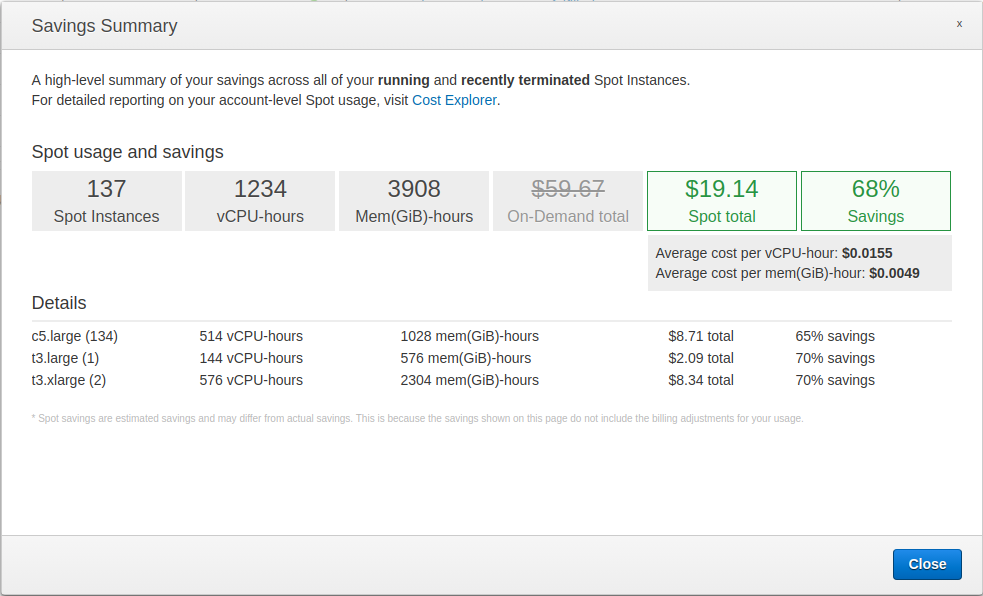This screenshot has height=596, width=983.
Task: Click the 65% savings value
Action: [834, 336]
